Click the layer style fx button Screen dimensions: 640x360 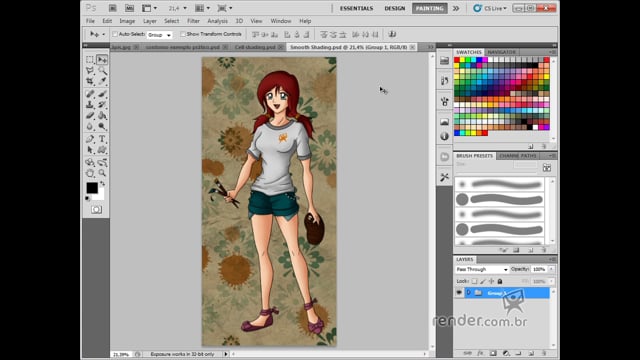click(x=480, y=353)
